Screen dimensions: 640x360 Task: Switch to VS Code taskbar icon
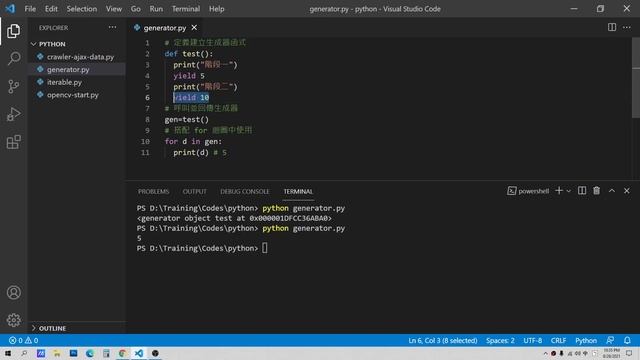point(139,353)
